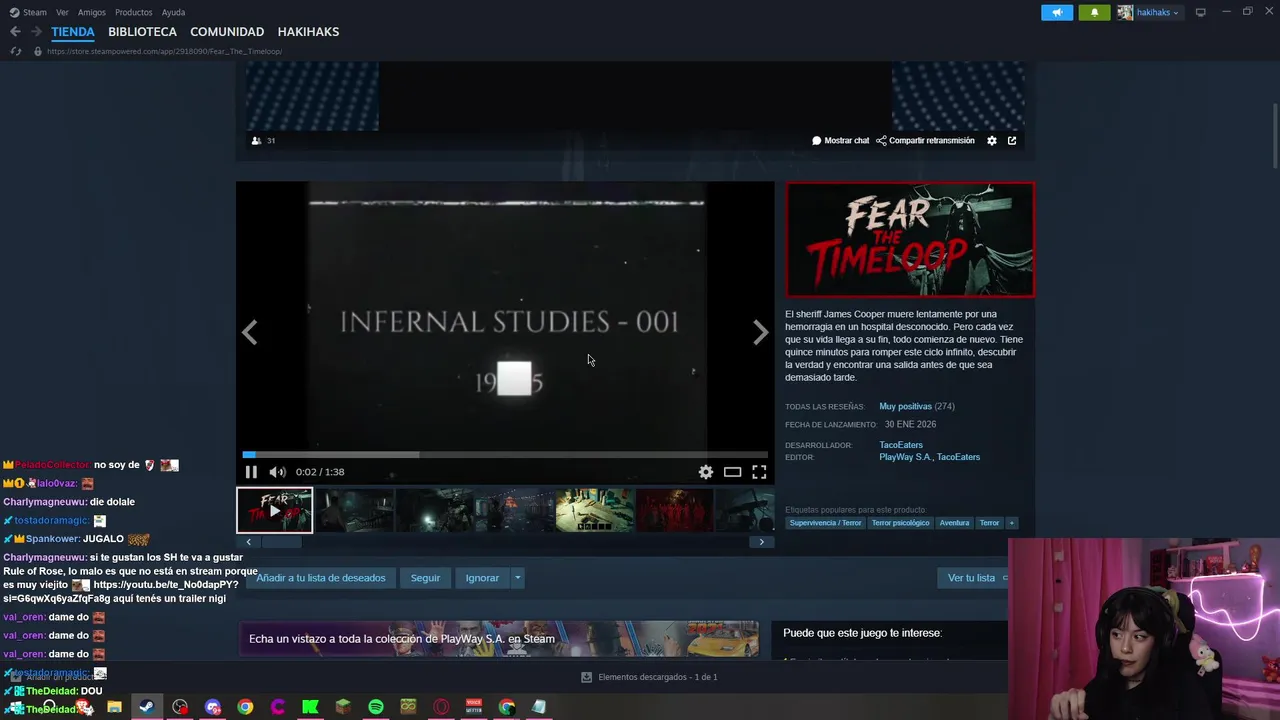This screenshot has height=720, width=1280.
Task: Open developer TacoEaters link
Action: 901,445
